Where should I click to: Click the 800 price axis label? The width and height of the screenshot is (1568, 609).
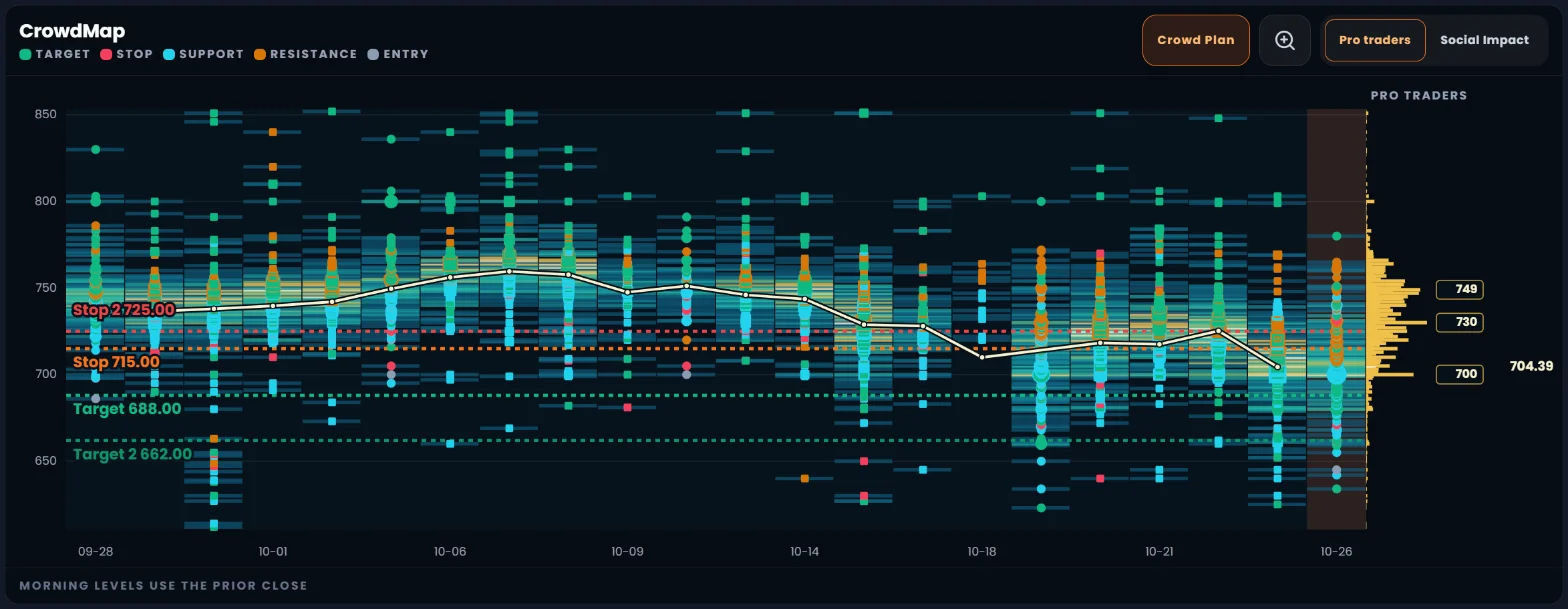45,201
